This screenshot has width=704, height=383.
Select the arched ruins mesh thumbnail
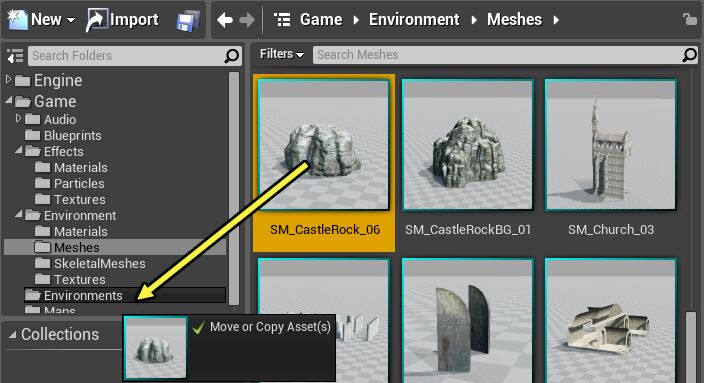pos(611,321)
